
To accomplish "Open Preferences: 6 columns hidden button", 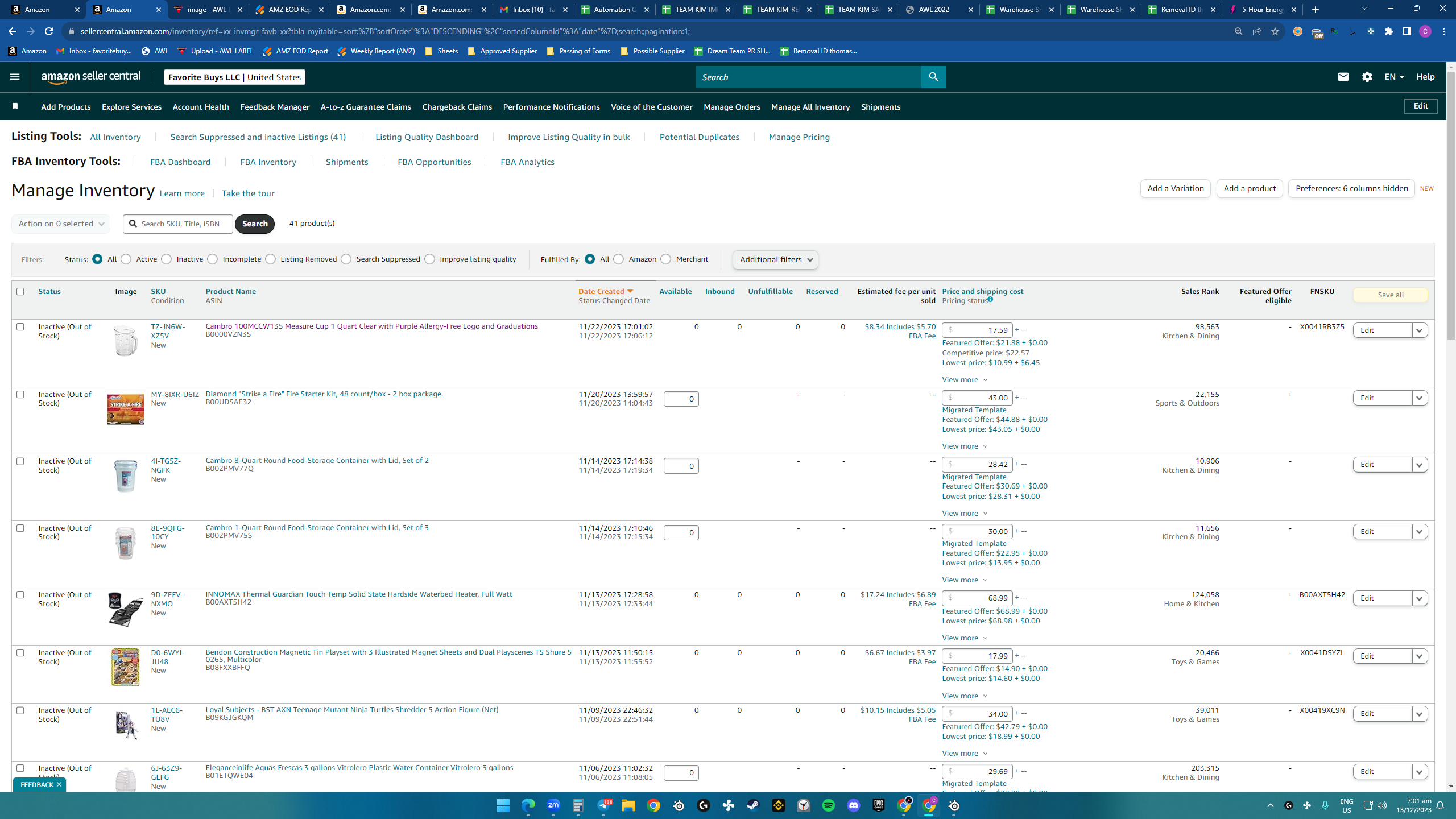I will [1351, 188].
